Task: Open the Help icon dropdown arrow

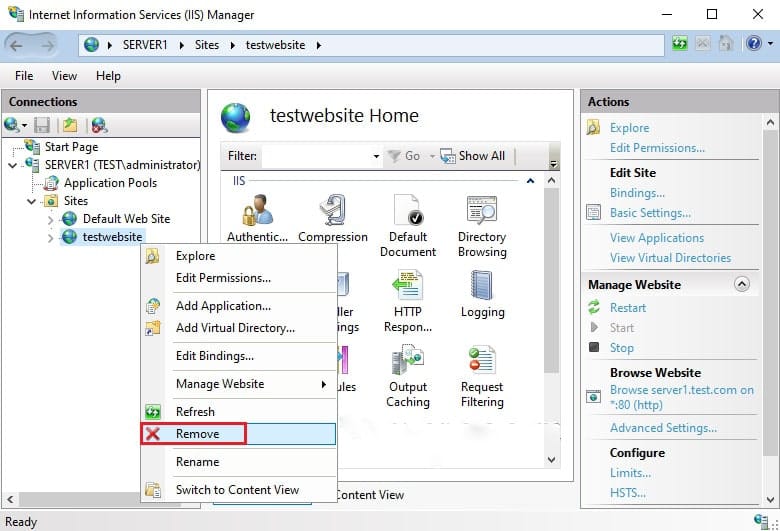Action: tap(770, 44)
